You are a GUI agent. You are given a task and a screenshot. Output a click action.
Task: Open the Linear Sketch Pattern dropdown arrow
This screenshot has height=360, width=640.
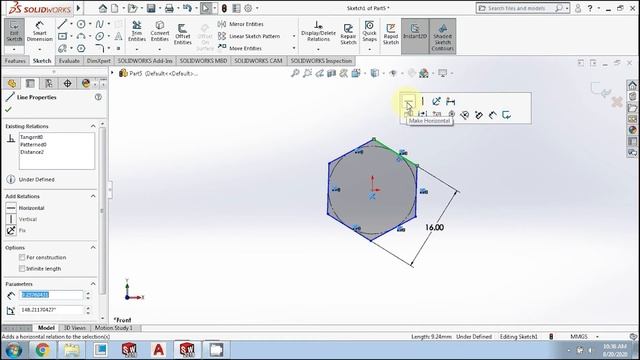[x=294, y=36]
